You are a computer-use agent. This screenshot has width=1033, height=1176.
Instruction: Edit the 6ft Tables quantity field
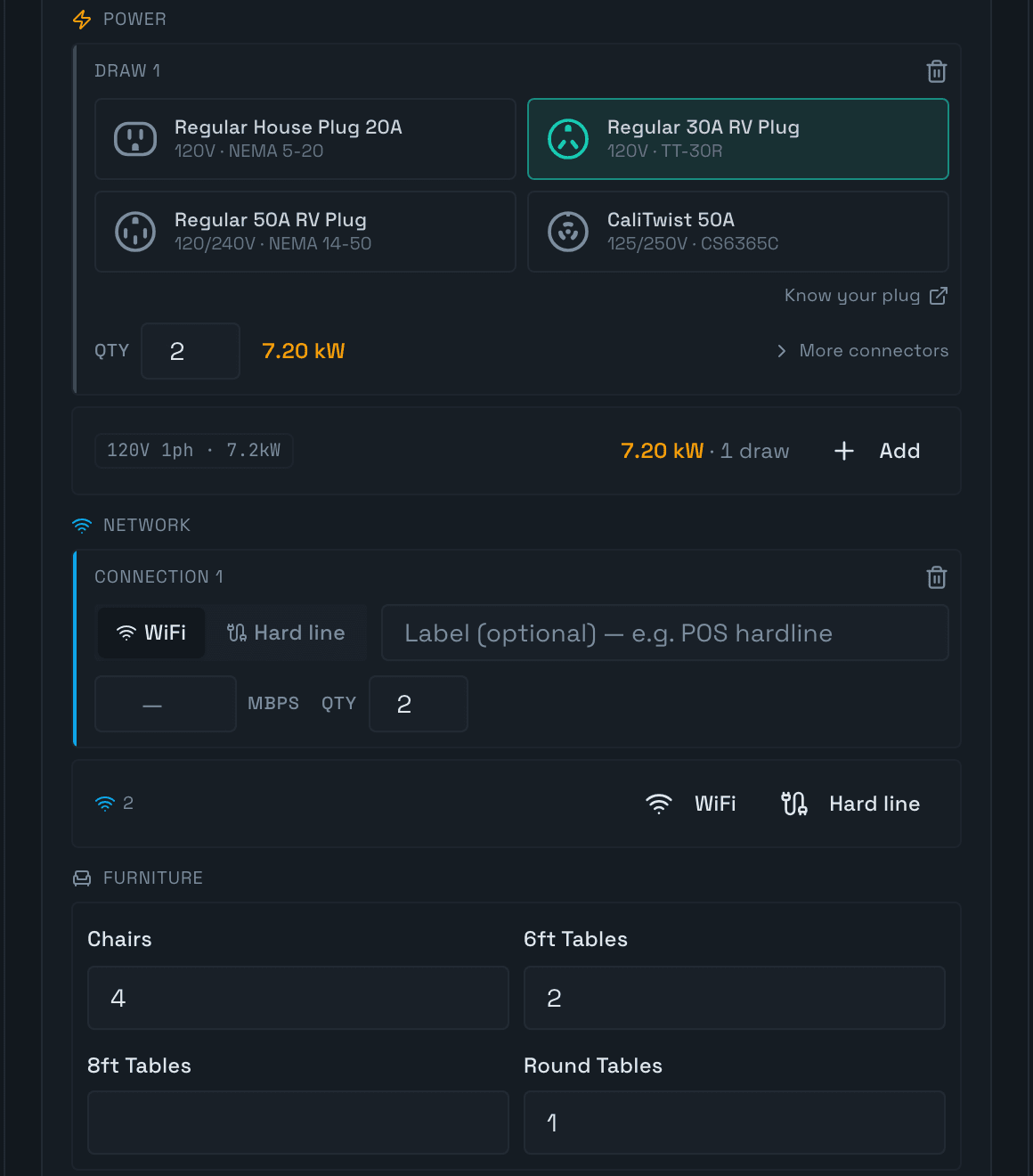pyautogui.click(x=735, y=998)
